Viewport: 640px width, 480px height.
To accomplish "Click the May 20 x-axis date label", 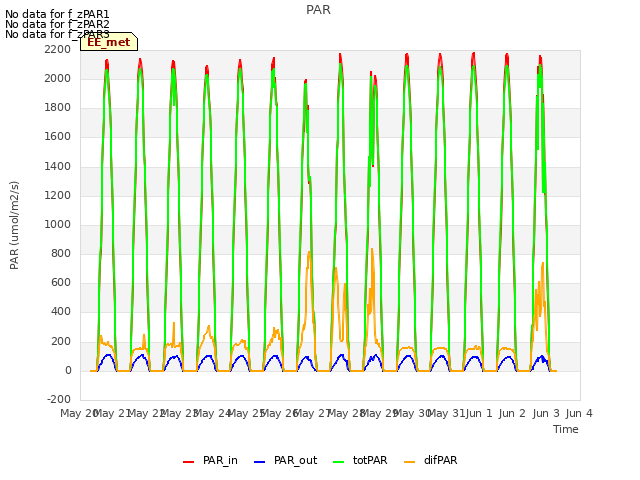I will (x=78, y=413).
